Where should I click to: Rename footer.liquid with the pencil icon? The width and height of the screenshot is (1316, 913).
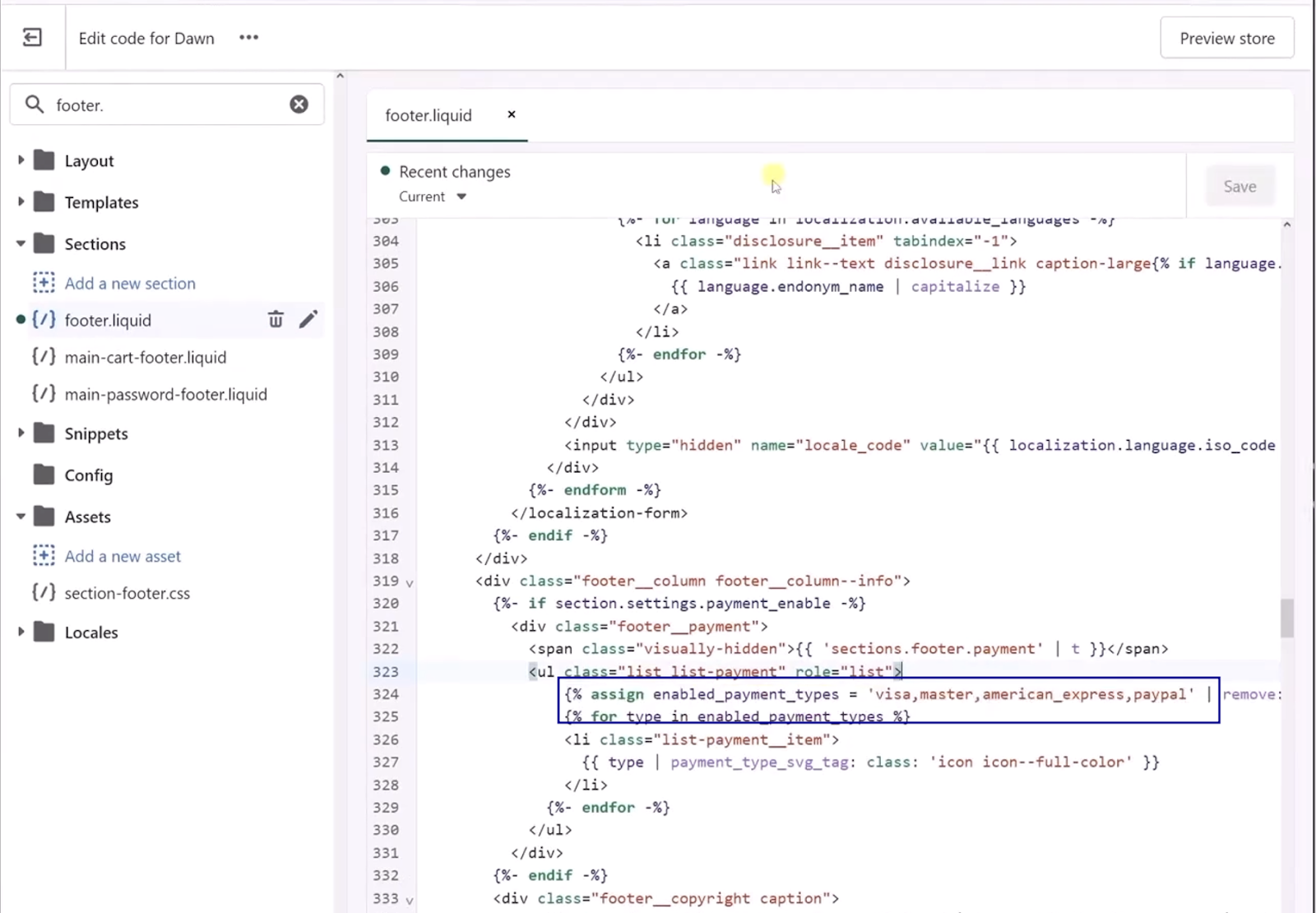click(x=308, y=319)
